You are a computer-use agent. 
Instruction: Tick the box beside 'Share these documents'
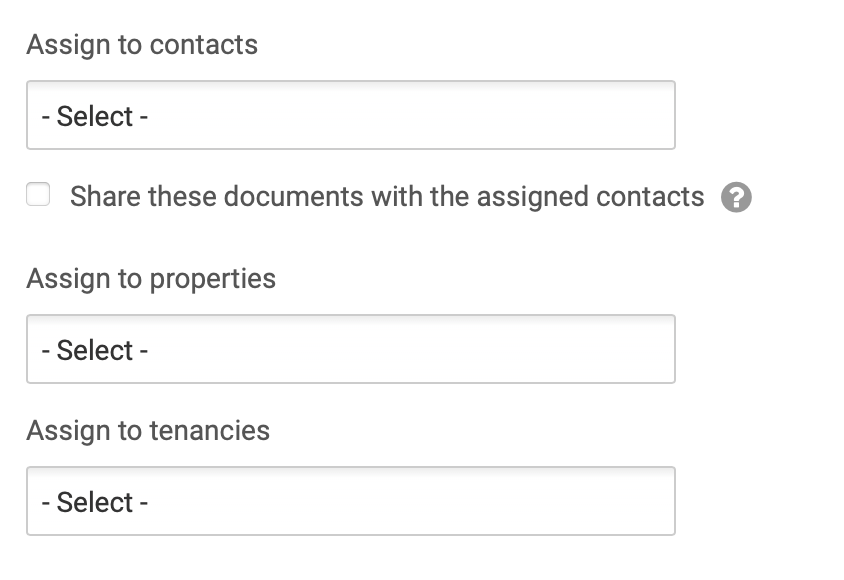38,194
